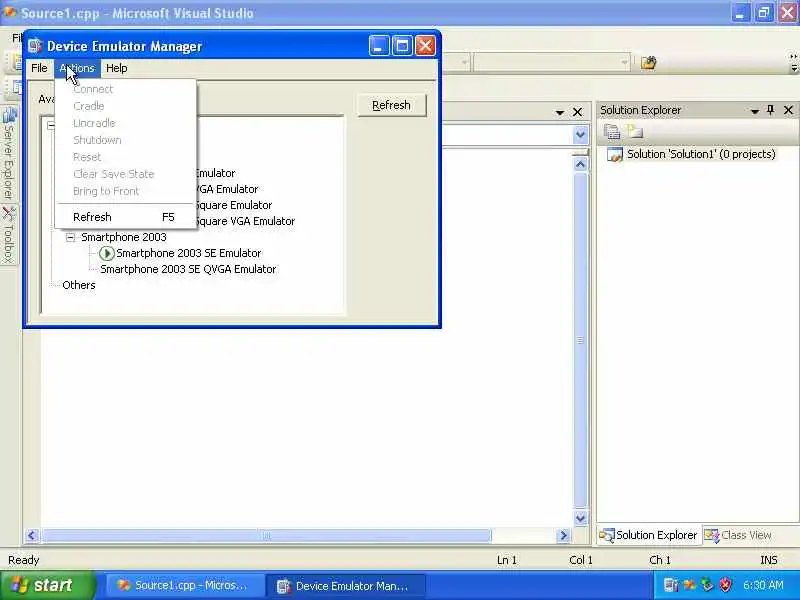Collapse the top-level node in emulator tree
The image size is (800, 600).
coord(51,125)
